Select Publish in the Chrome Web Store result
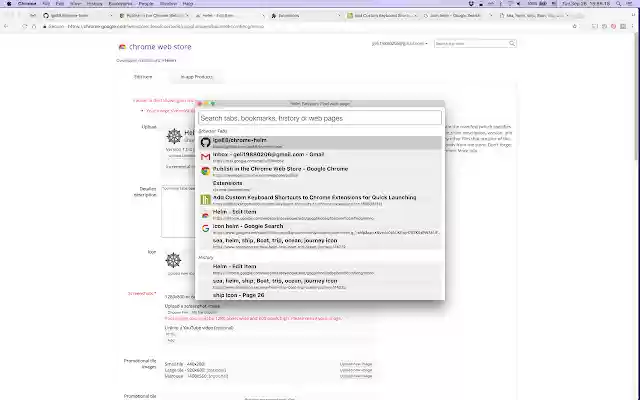The width and height of the screenshot is (640, 400). point(320,171)
